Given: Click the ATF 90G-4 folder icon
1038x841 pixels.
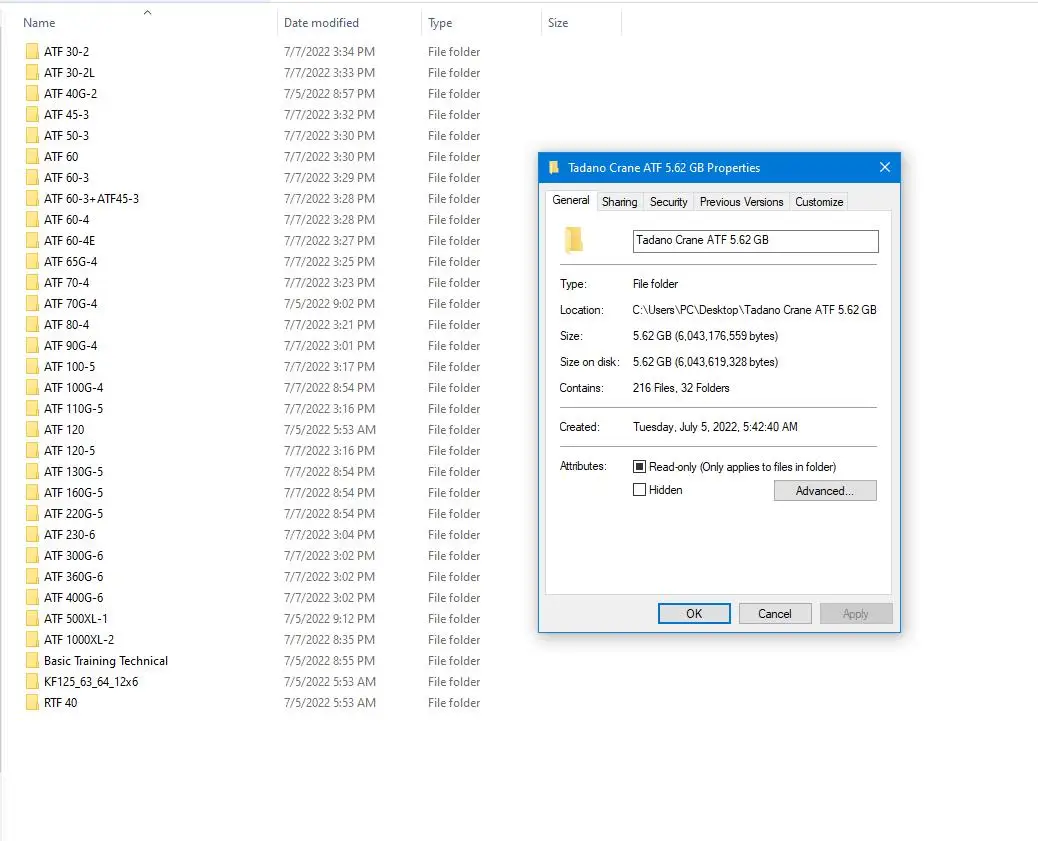Looking at the screenshot, I should [x=32, y=346].
